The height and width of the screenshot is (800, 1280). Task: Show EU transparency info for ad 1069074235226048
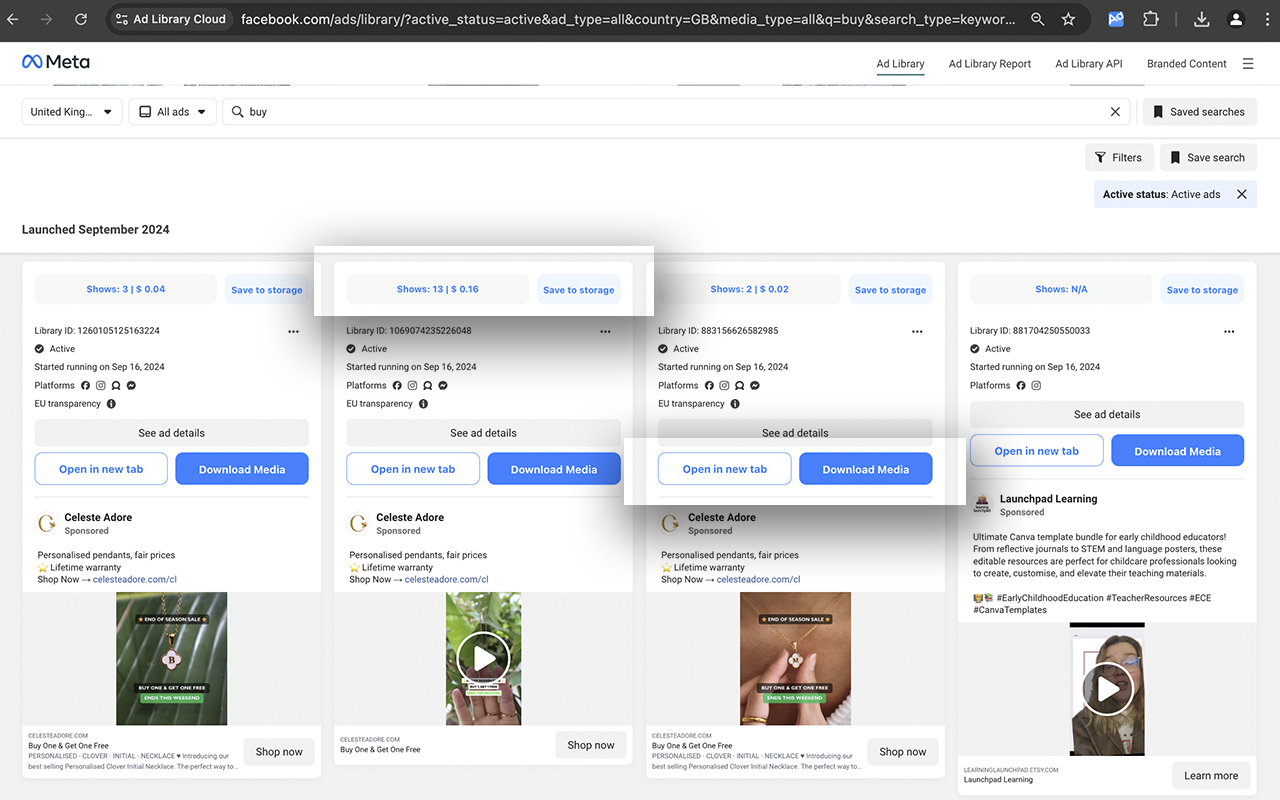pos(423,404)
